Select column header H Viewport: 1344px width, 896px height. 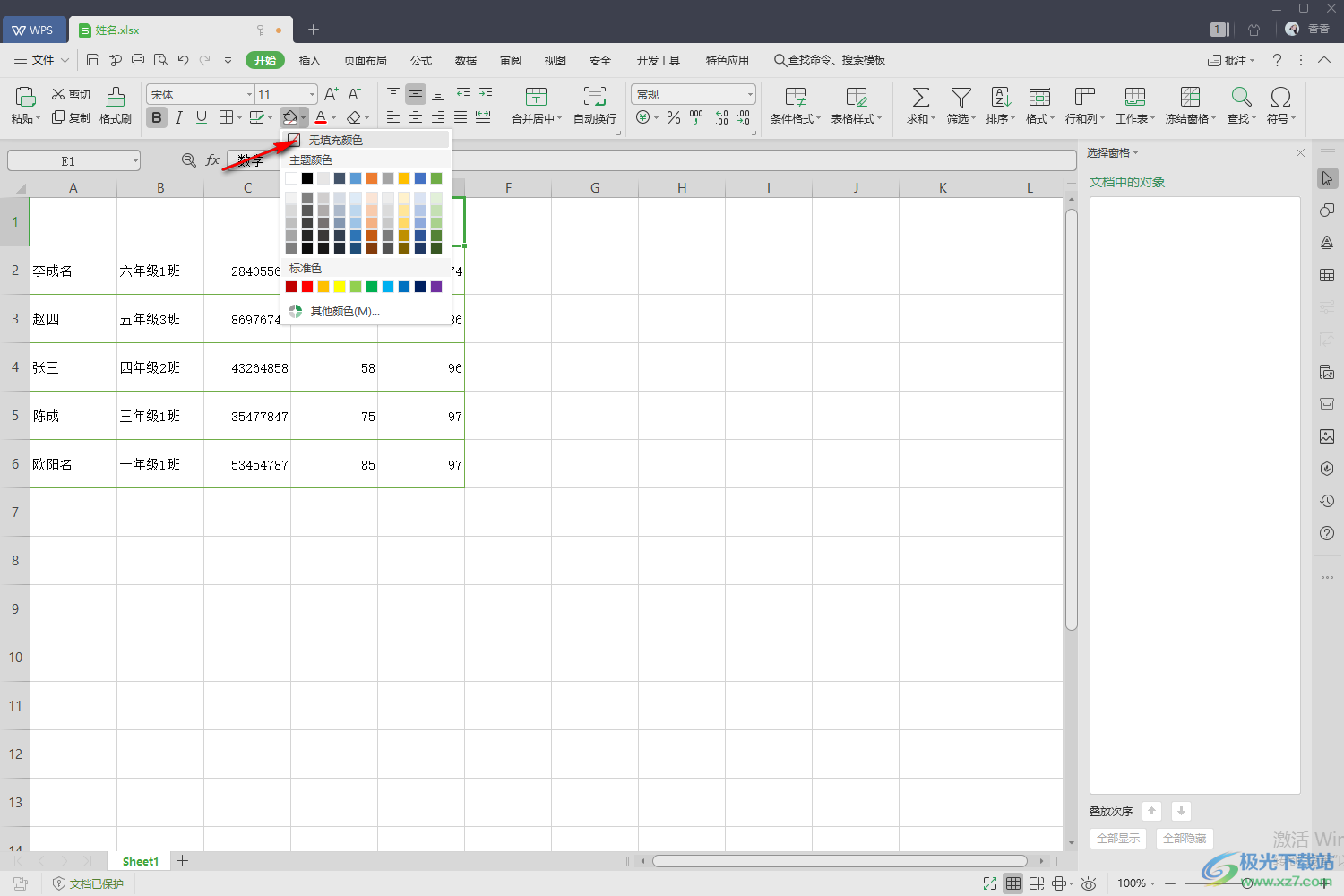point(682,187)
